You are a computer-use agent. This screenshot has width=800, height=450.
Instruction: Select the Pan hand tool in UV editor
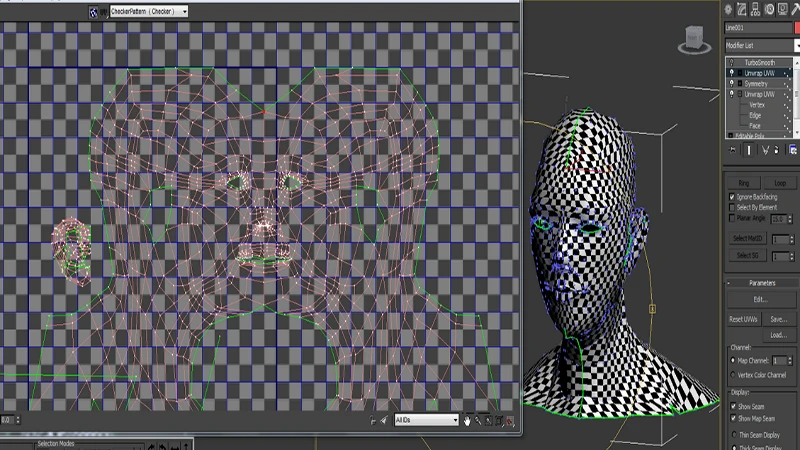tap(466, 421)
